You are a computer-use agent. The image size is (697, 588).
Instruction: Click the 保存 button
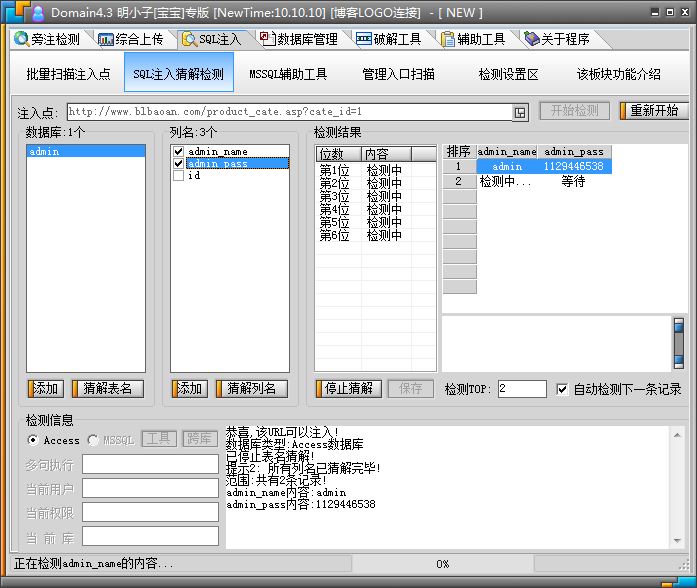point(410,388)
